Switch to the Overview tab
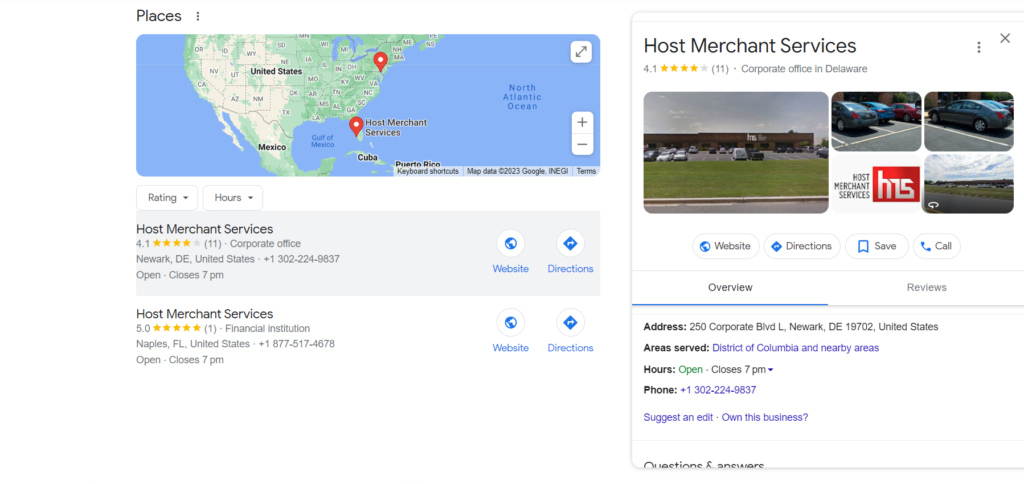This screenshot has height=484, width=1024. [730, 287]
